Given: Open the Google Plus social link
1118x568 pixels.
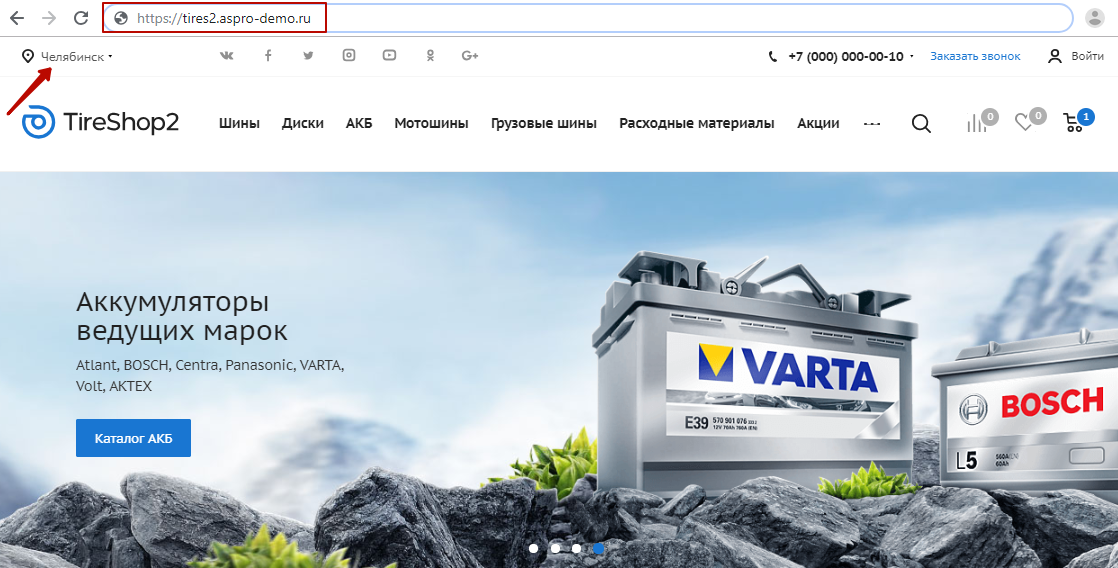Looking at the screenshot, I should pyautogui.click(x=470, y=56).
